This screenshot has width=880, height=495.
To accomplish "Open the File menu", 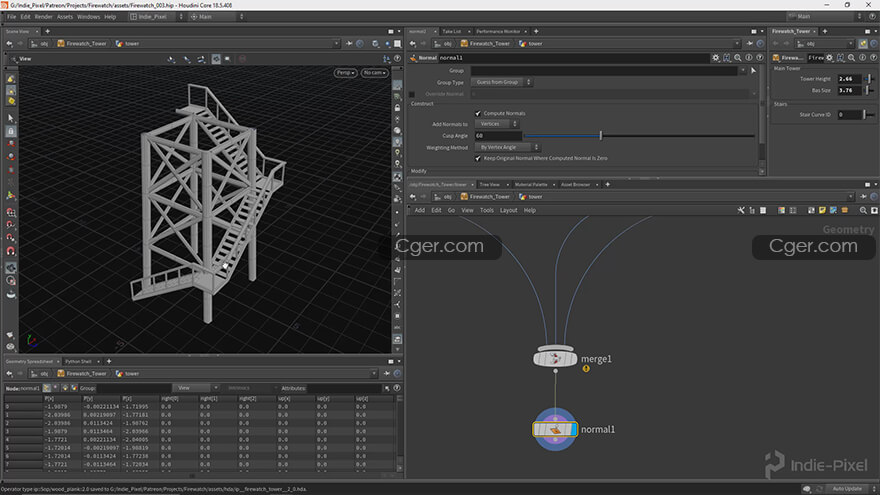I will (11, 17).
